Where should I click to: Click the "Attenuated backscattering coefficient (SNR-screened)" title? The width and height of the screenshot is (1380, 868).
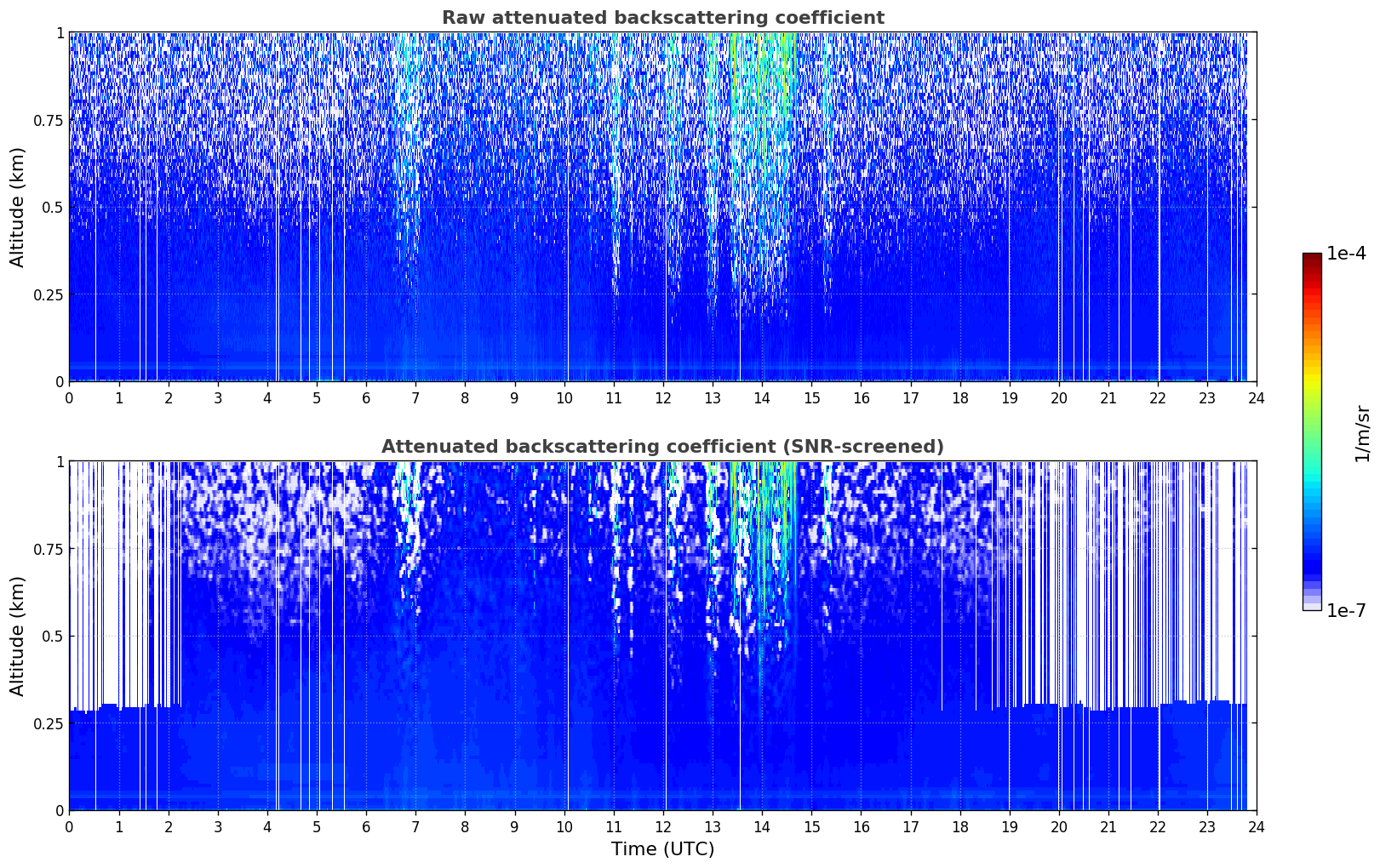[662, 447]
